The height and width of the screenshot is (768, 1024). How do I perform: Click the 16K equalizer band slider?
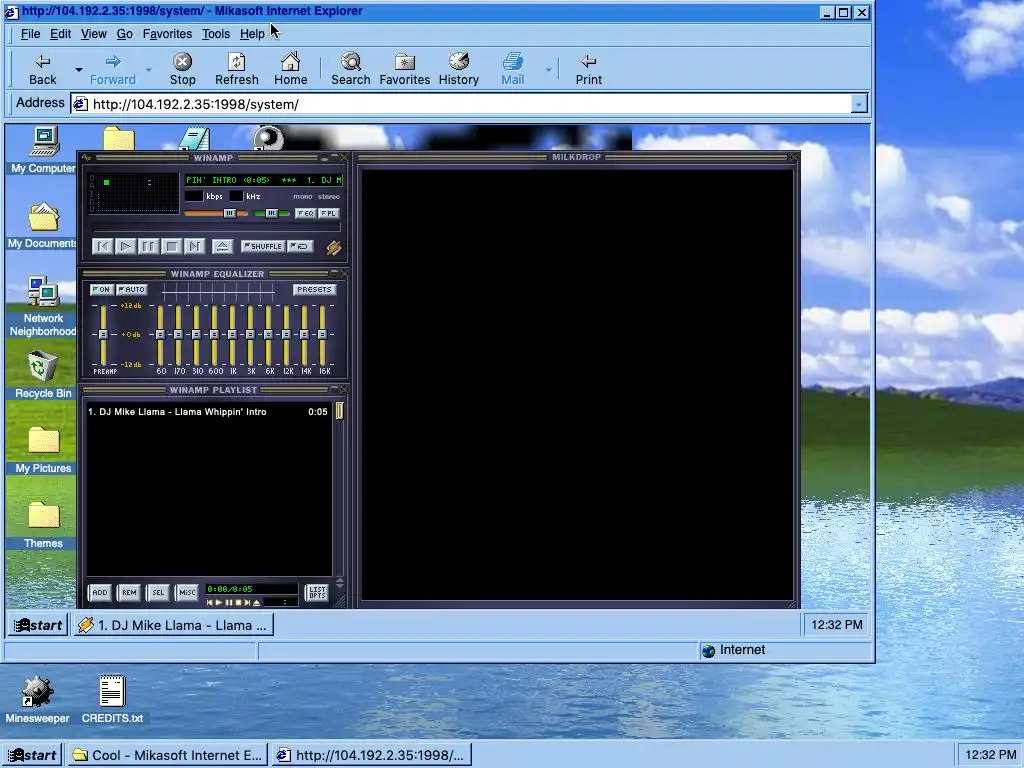[x=323, y=334]
